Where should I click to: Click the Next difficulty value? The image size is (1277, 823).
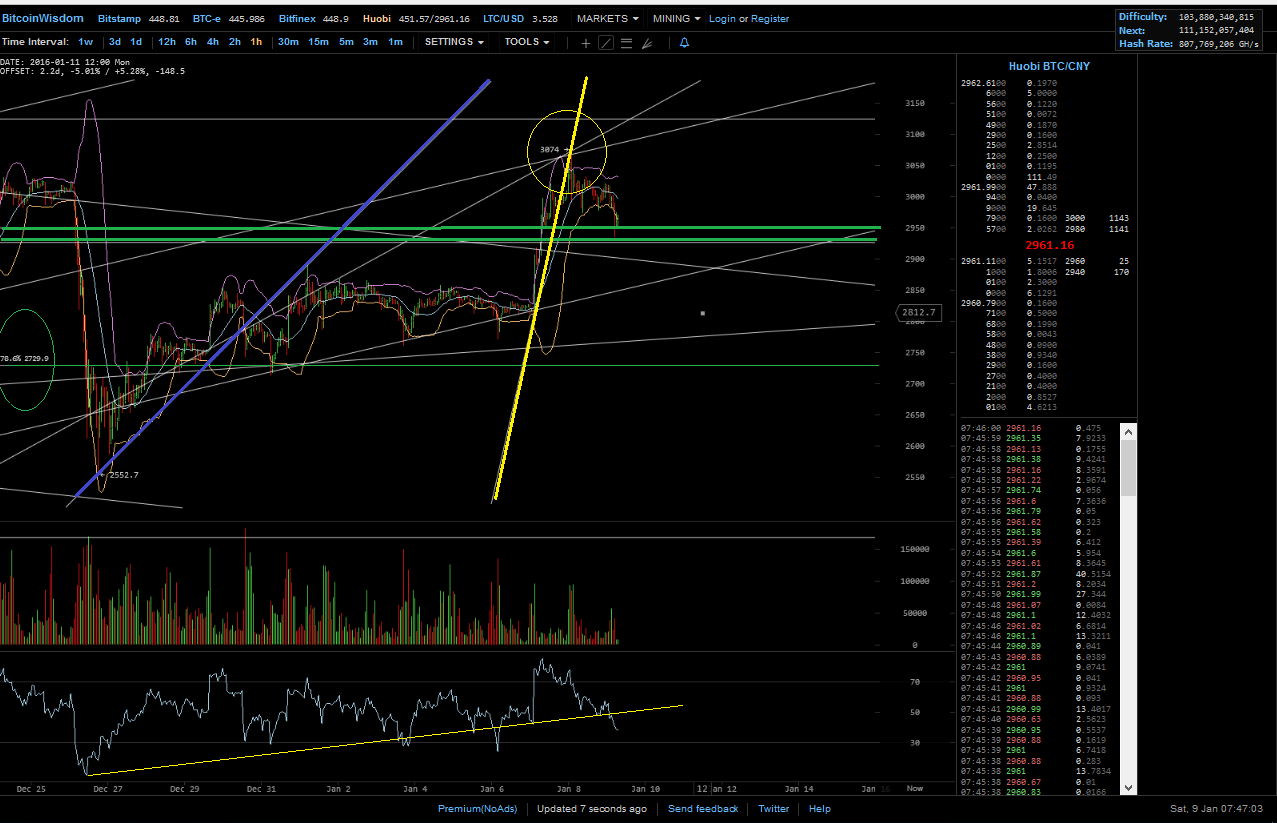click(x=1215, y=31)
